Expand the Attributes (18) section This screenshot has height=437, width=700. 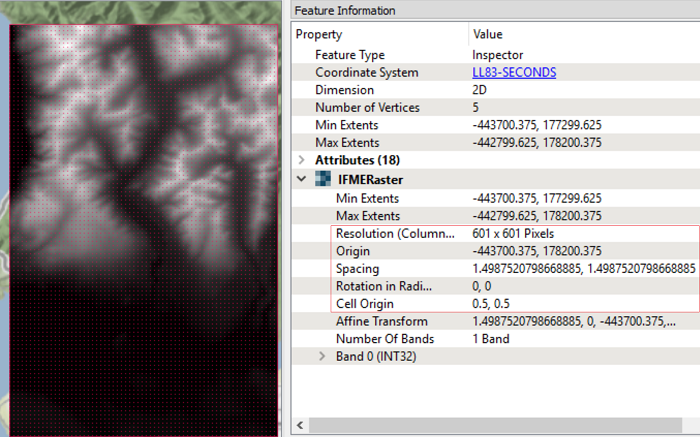pos(301,160)
